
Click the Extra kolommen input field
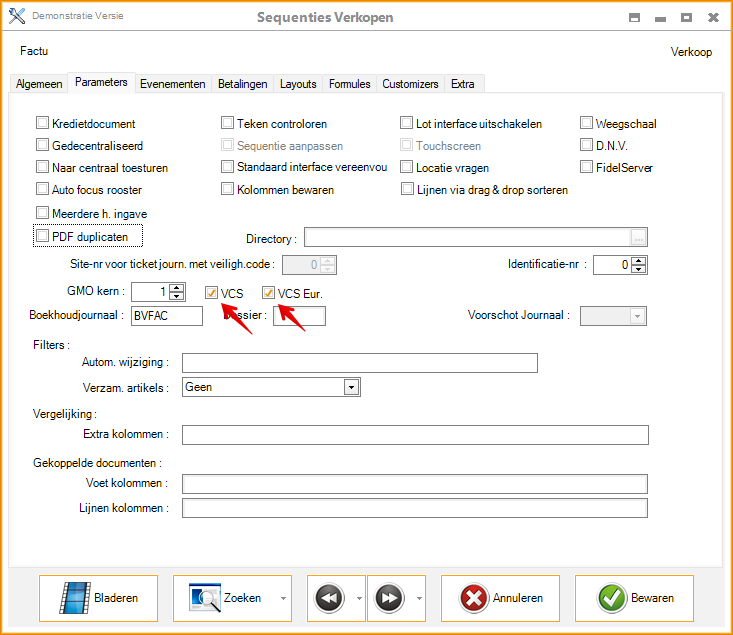415,434
